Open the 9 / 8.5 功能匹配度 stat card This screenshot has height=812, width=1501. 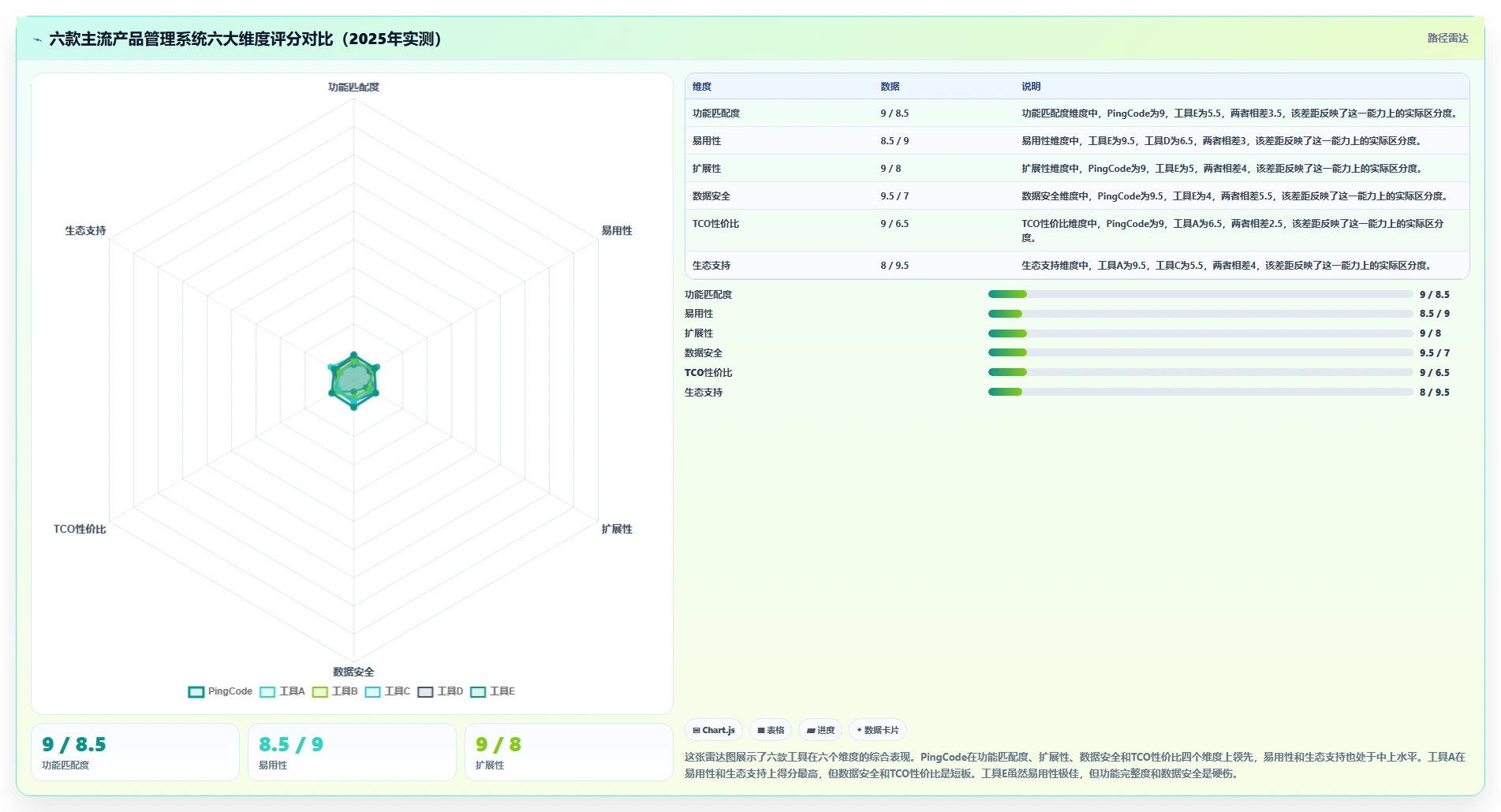pyautogui.click(x=135, y=752)
